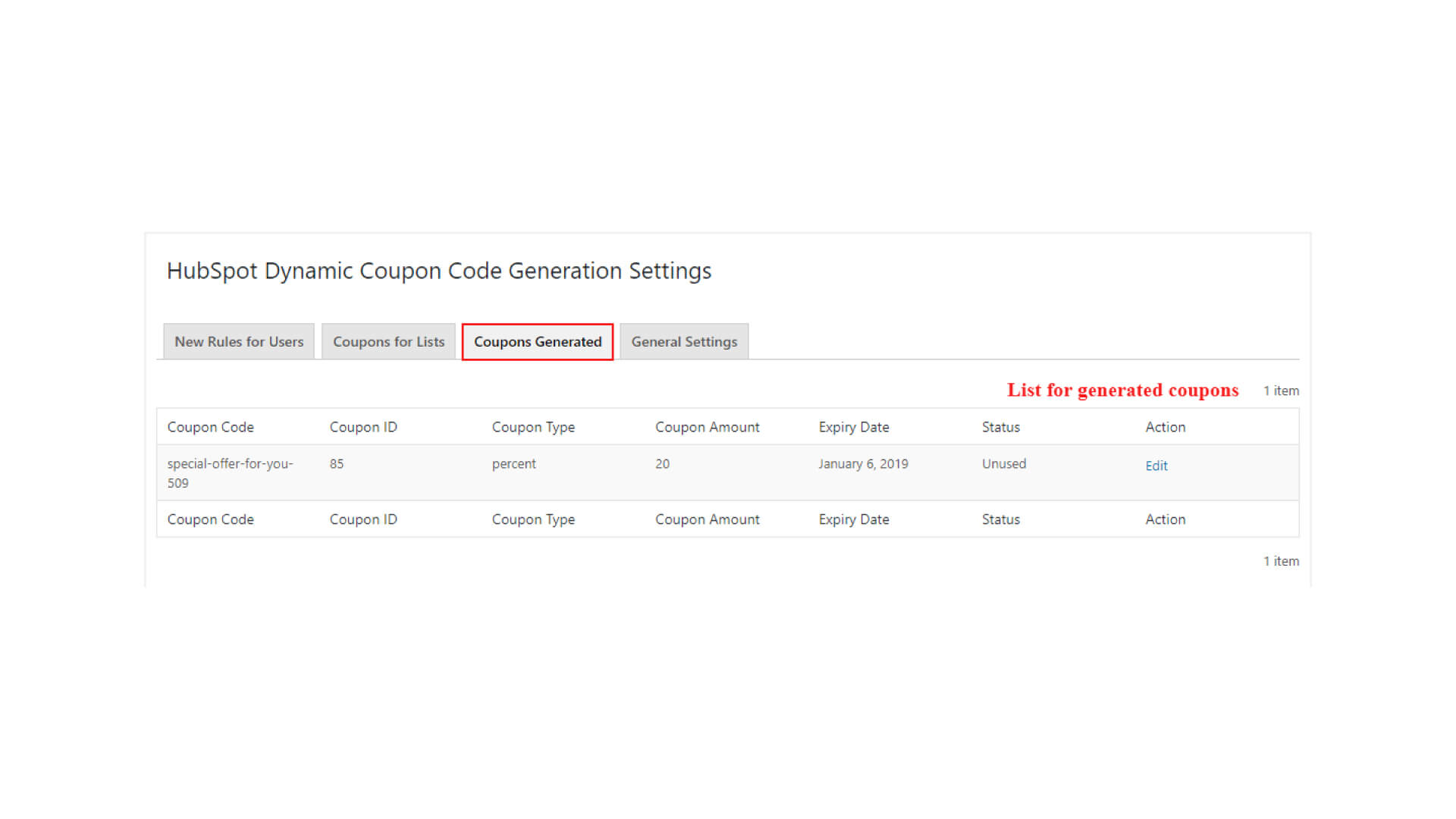This screenshot has width=1456, height=819.
Task: Click Edit link for coupon 85
Action: coord(1156,466)
